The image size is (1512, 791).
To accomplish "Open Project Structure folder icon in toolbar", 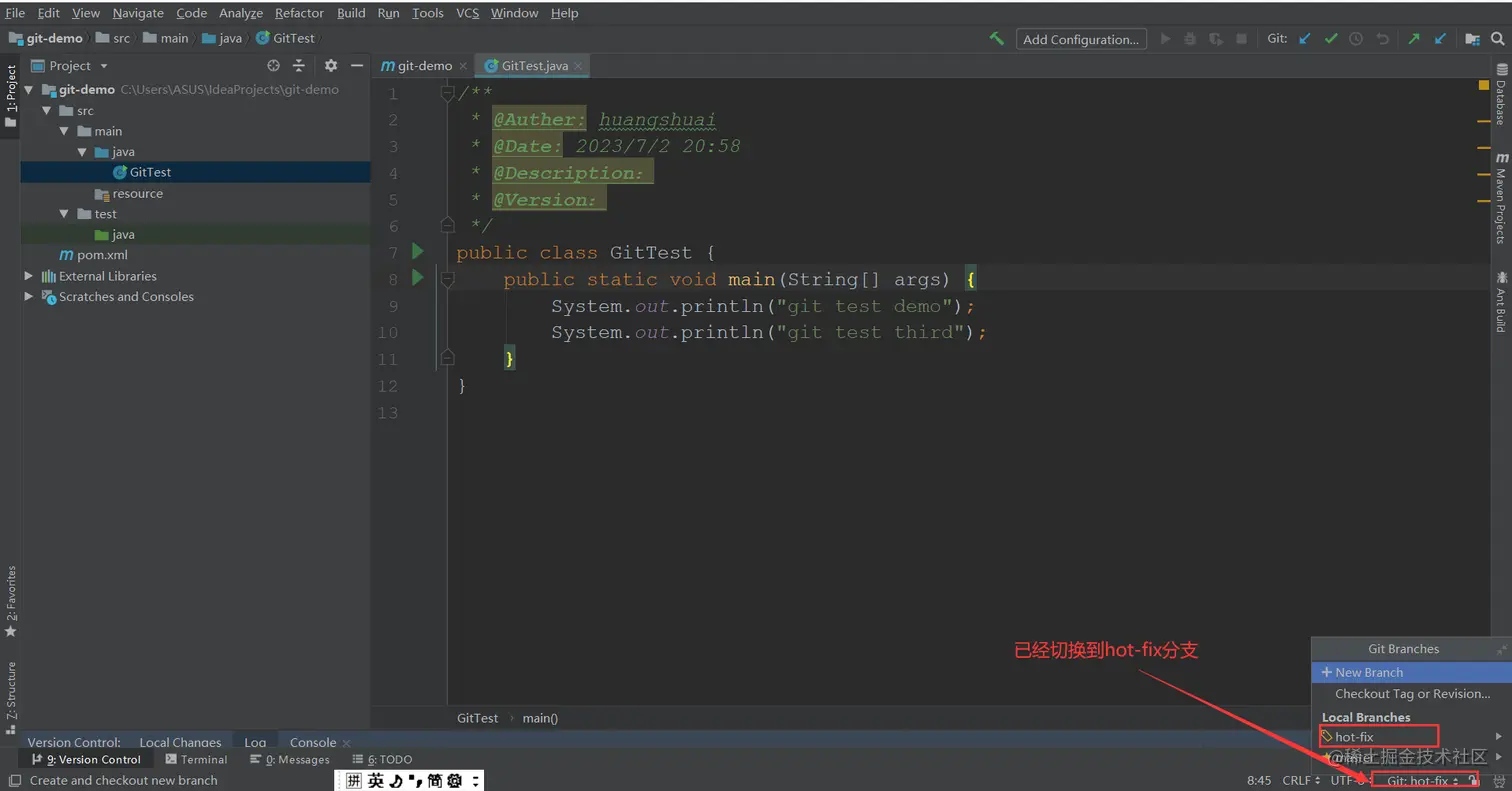I will click(x=1472, y=39).
